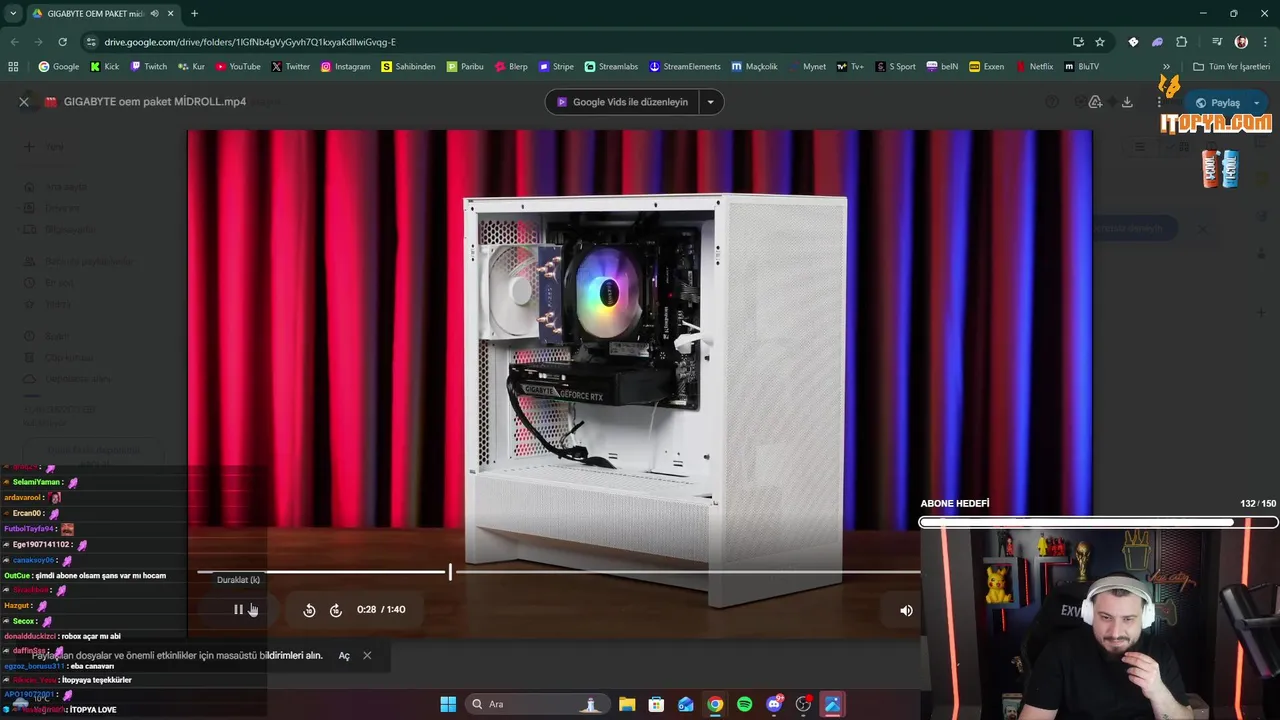This screenshot has height=720, width=1280.
Task: Open the YouTube bookmark
Action: point(238,67)
